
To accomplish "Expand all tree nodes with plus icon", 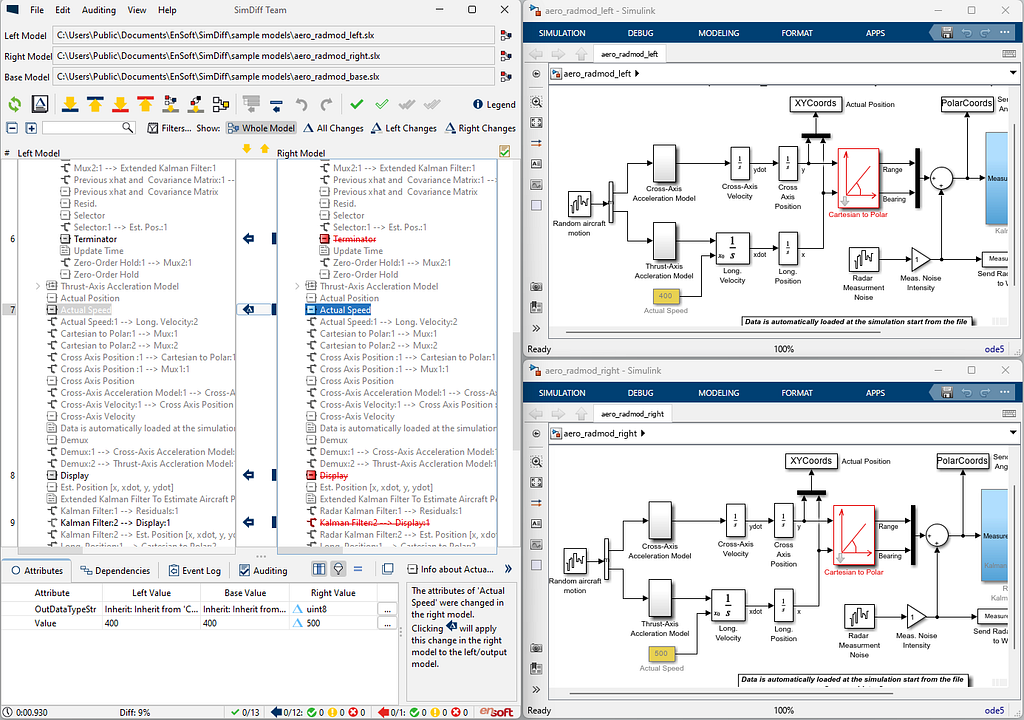I will (31, 128).
